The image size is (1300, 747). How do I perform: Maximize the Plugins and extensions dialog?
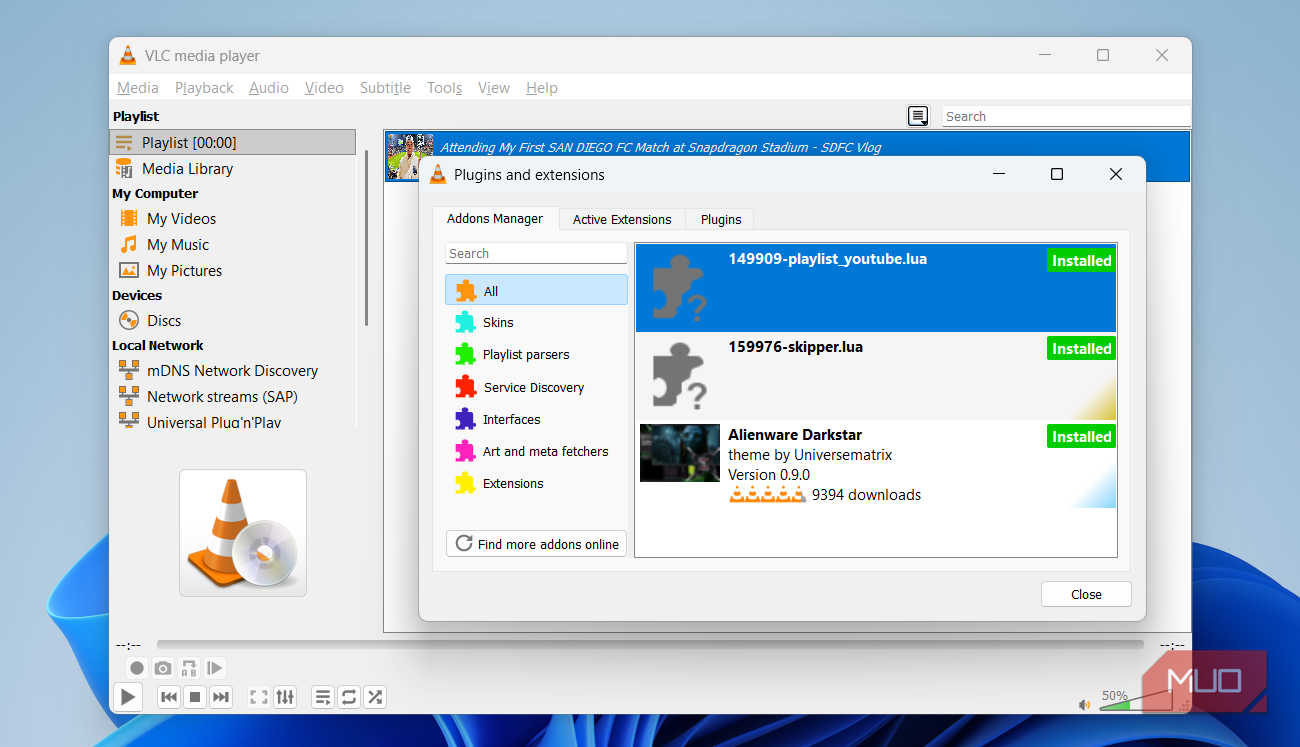coord(1056,174)
